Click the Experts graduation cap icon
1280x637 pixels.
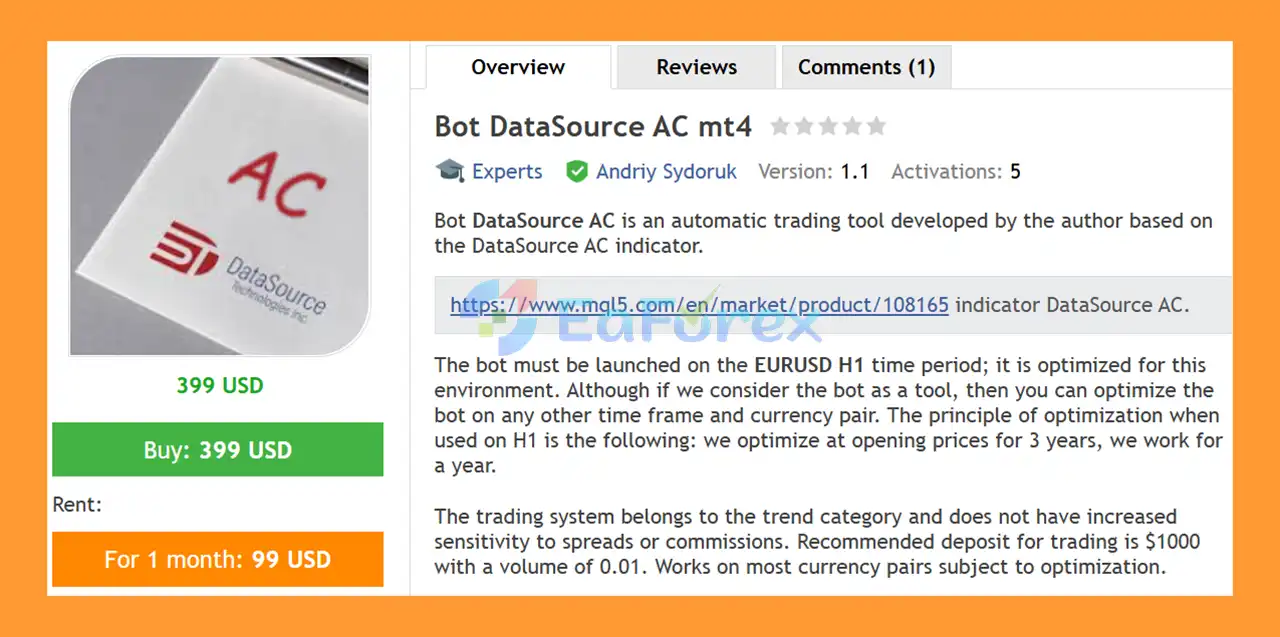pos(449,171)
